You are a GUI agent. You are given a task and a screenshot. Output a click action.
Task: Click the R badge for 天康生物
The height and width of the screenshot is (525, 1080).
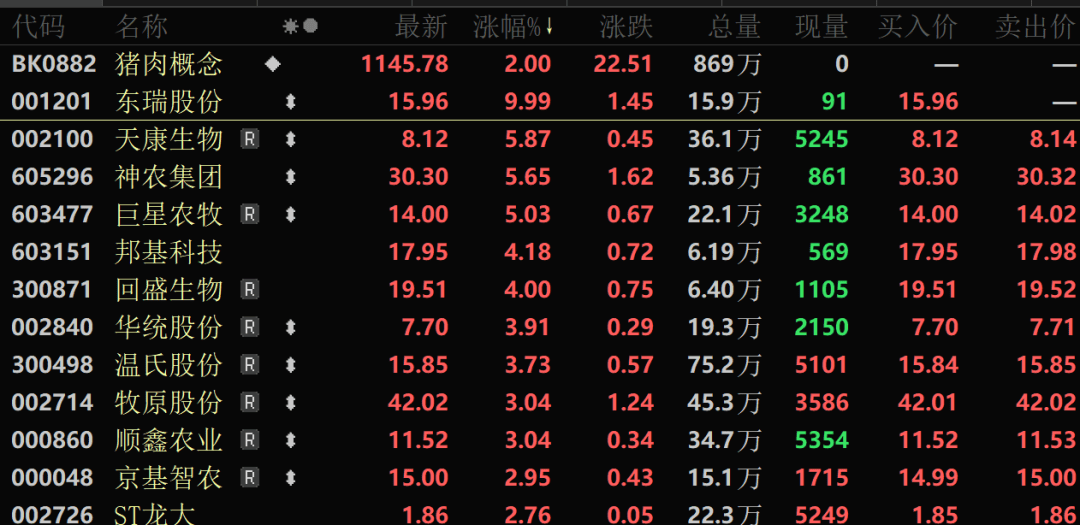pyautogui.click(x=249, y=140)
